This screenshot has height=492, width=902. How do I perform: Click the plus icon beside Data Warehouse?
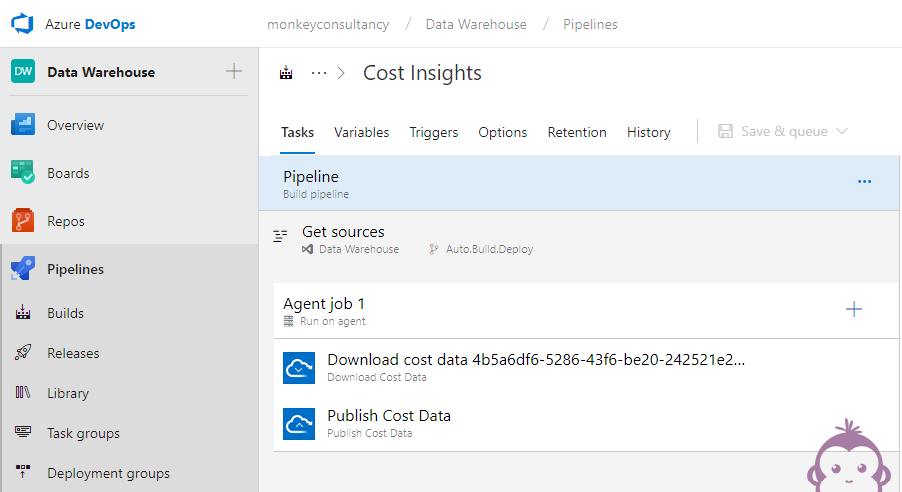(x=234, y=71)
